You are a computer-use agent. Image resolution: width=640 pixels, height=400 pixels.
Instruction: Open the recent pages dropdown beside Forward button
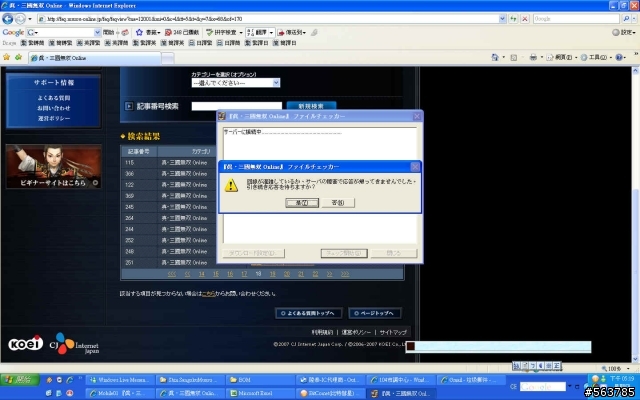pyautogui.click(x=29, y=19)
